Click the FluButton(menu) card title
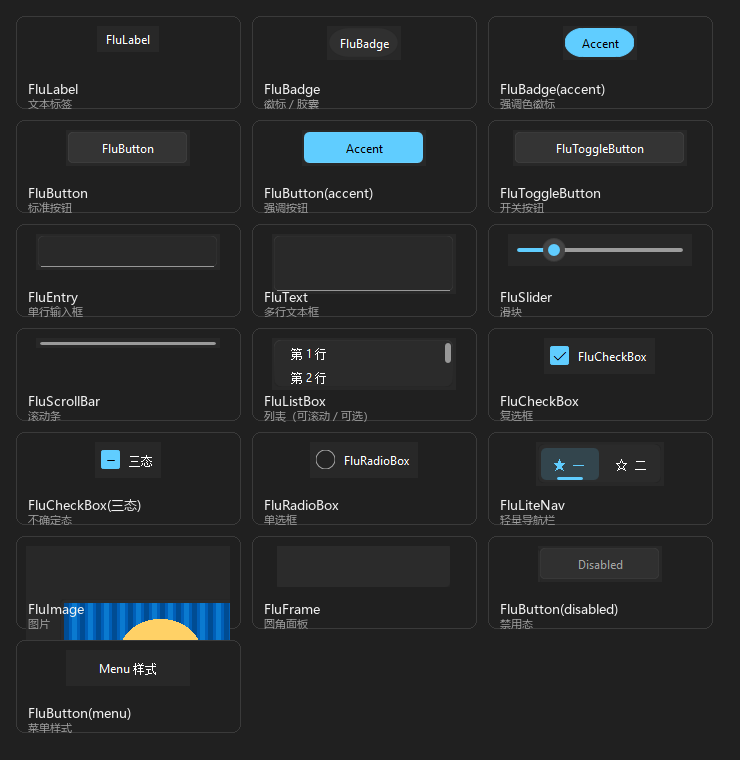This screenshot has width=740, height=760. 79,713
